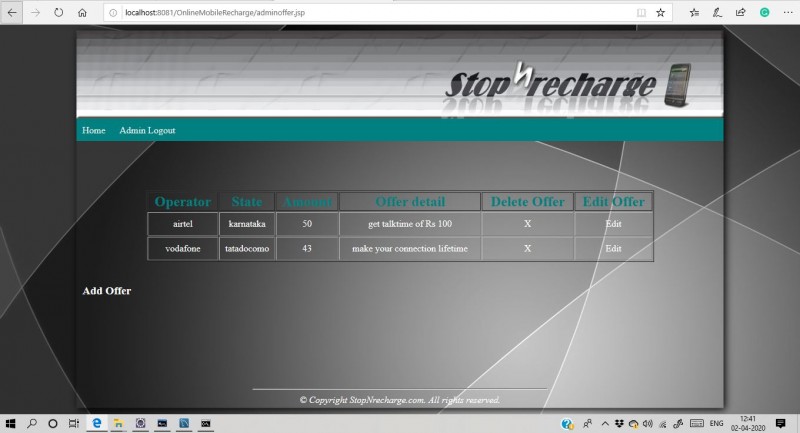
Task: Edit the vodafone tatadocomo offer
Action: click(x=613, y=248)
